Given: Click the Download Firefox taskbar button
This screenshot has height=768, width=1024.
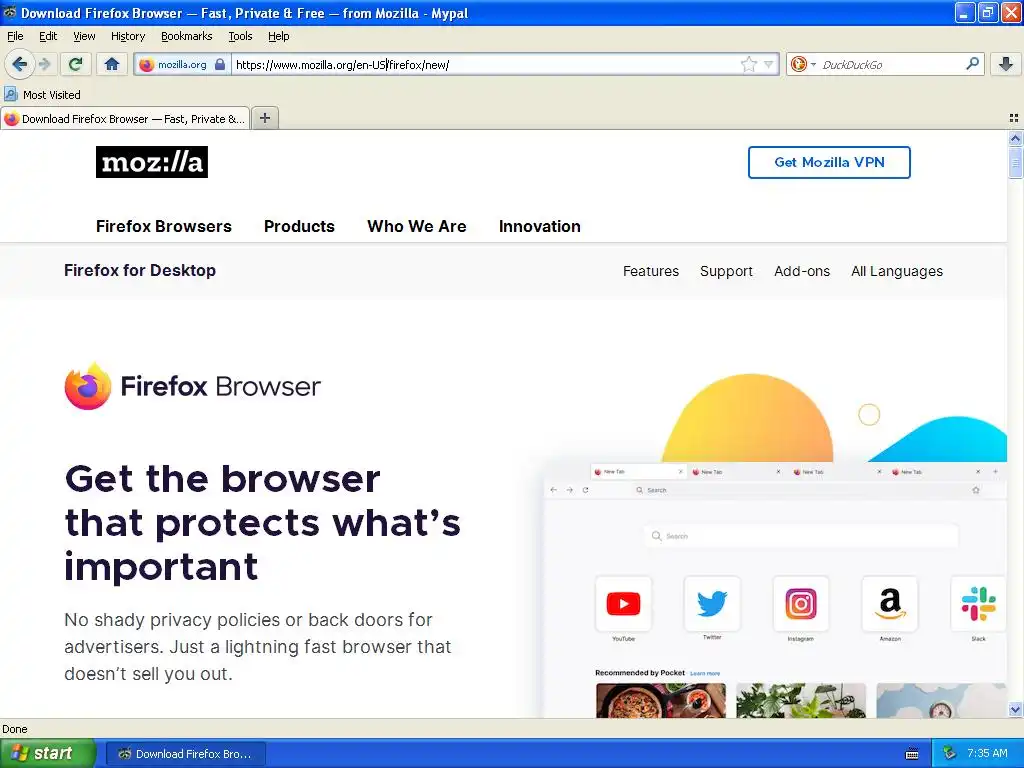Looking at the screenshot, I should [185, 754].
